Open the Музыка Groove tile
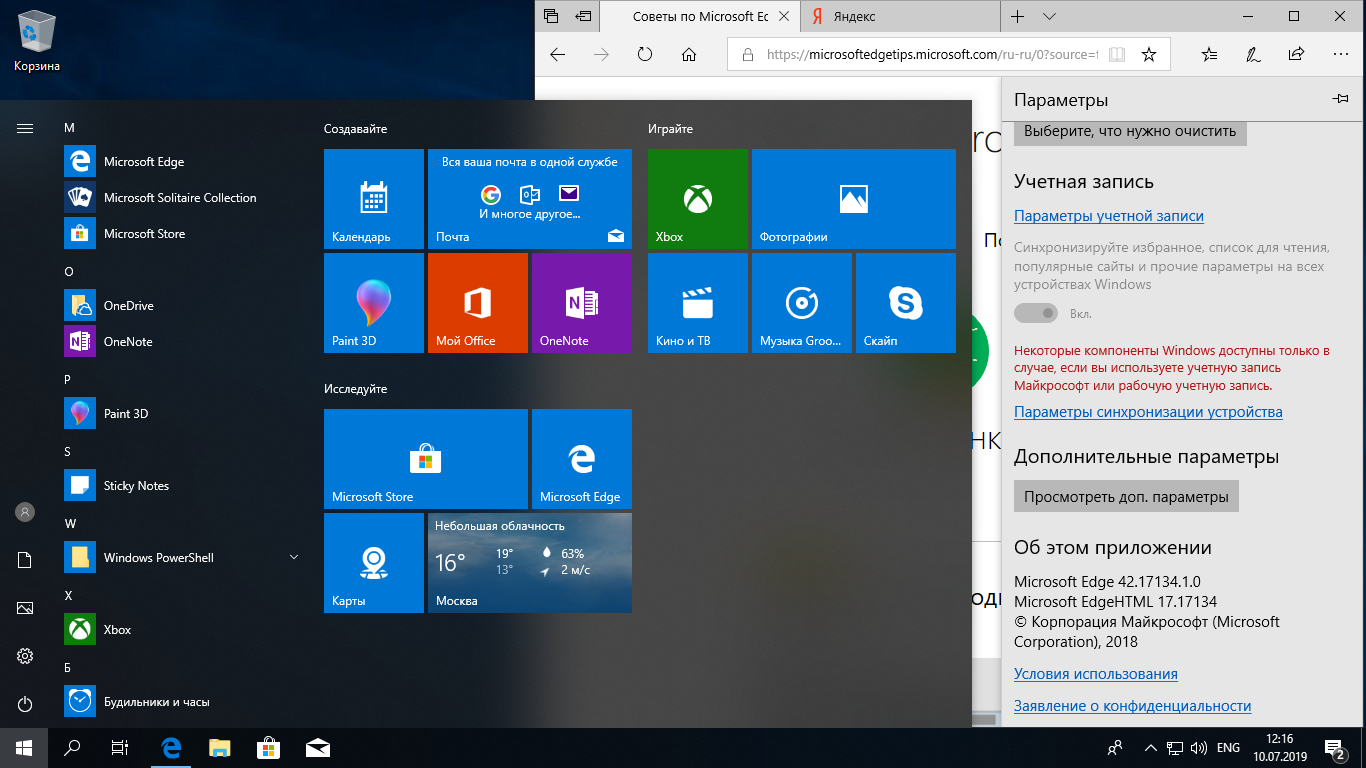This screenshot has height=768, width=1366. [x=802, y=303]
